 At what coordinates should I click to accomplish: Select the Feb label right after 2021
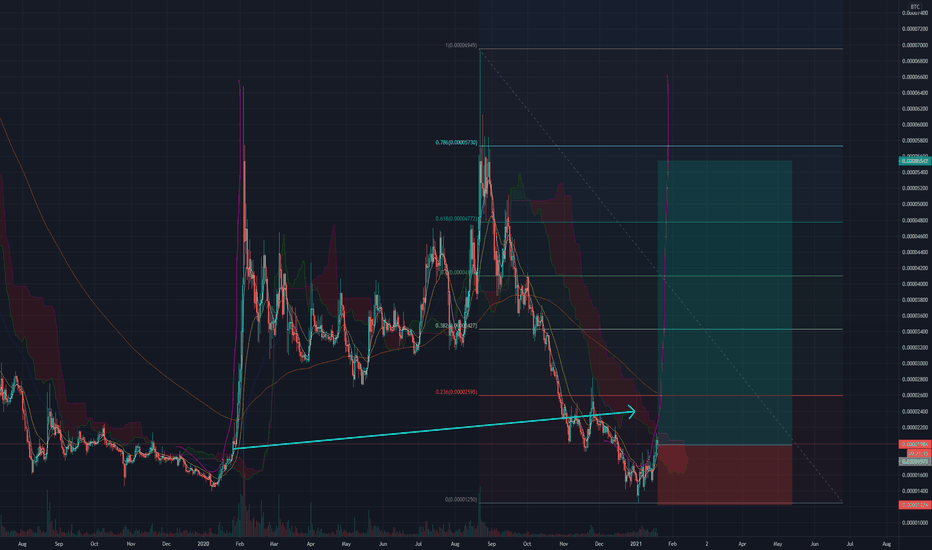pyautogui.click(x=672, y=544)
